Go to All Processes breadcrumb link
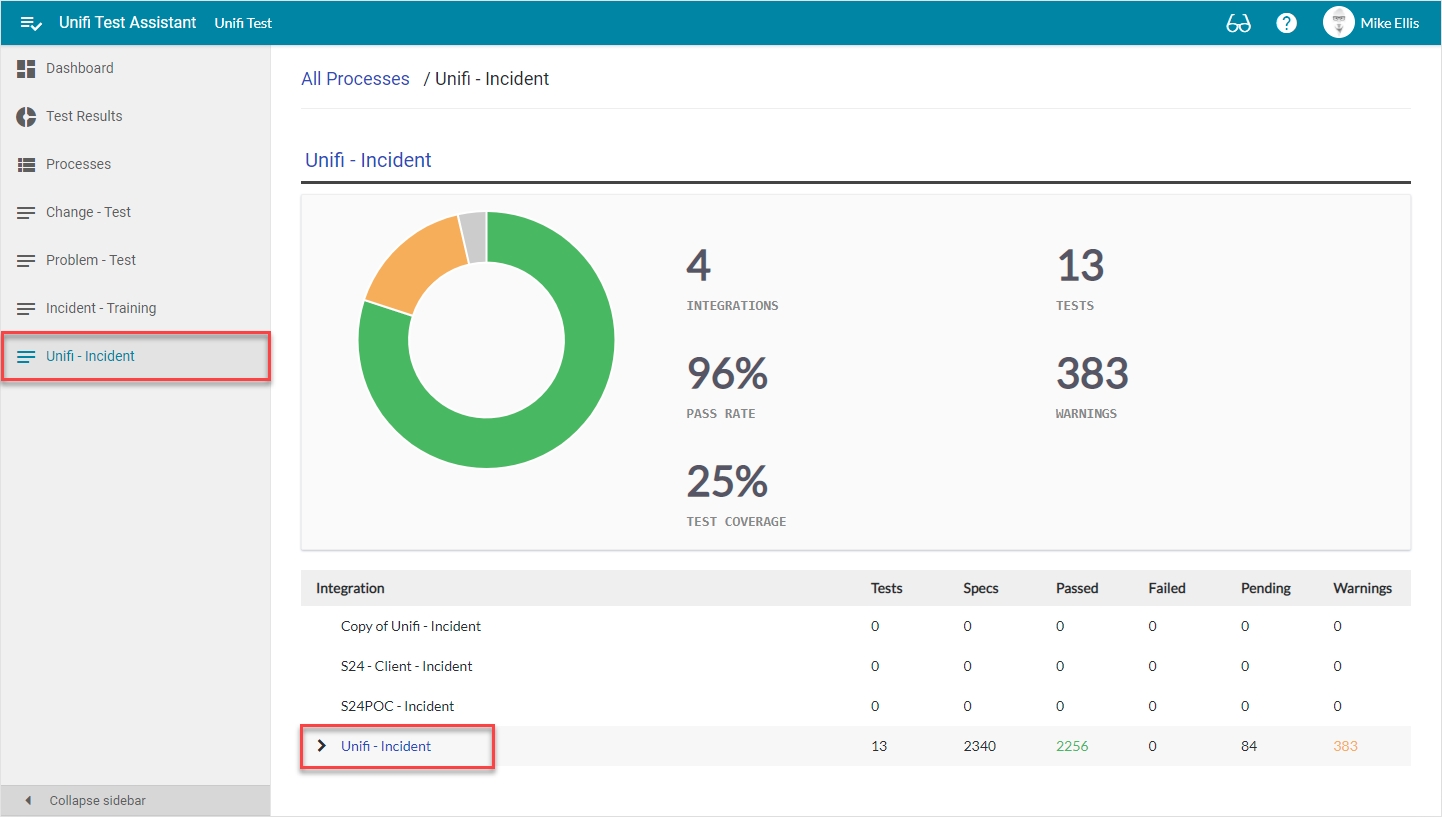Image resolution: width=1442 pixels, height=817 pixels. coord(355,79)
